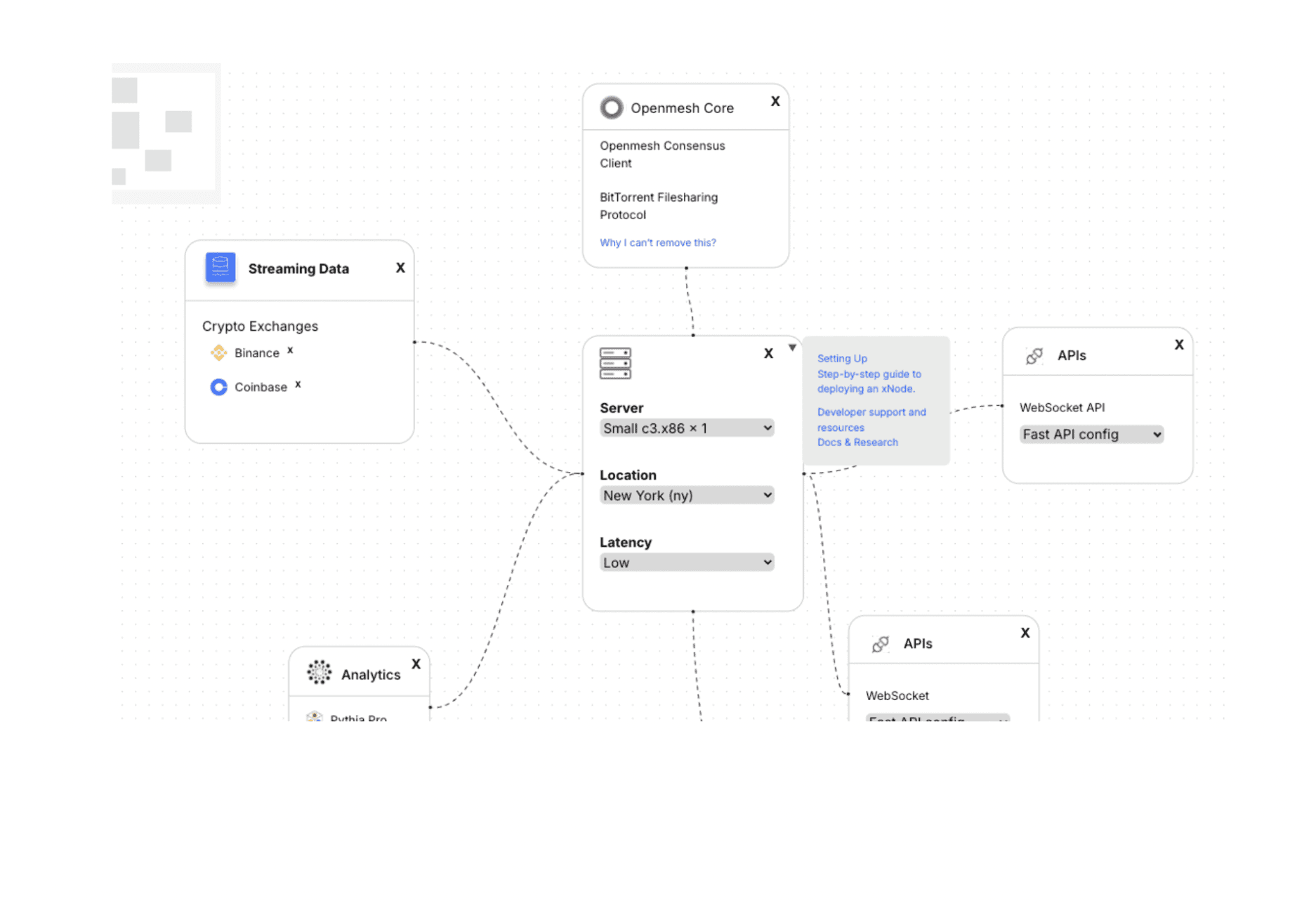The width and height of the screenshot is (1316, 903).
Task: Close the Streaming Data node
Action: click(400, 268)
